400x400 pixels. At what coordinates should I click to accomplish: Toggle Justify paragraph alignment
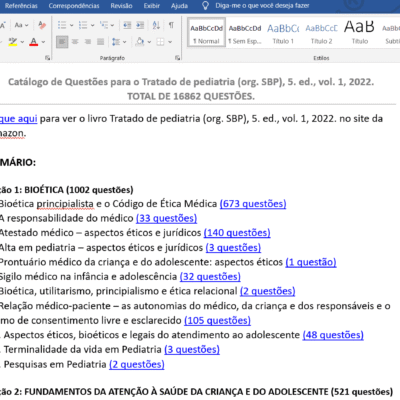pos(100,42)
